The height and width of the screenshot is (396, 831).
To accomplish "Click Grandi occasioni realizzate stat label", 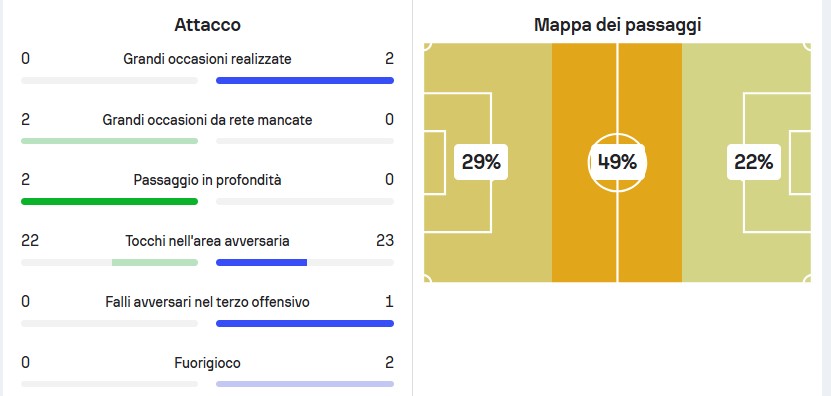I will (207, 59).
